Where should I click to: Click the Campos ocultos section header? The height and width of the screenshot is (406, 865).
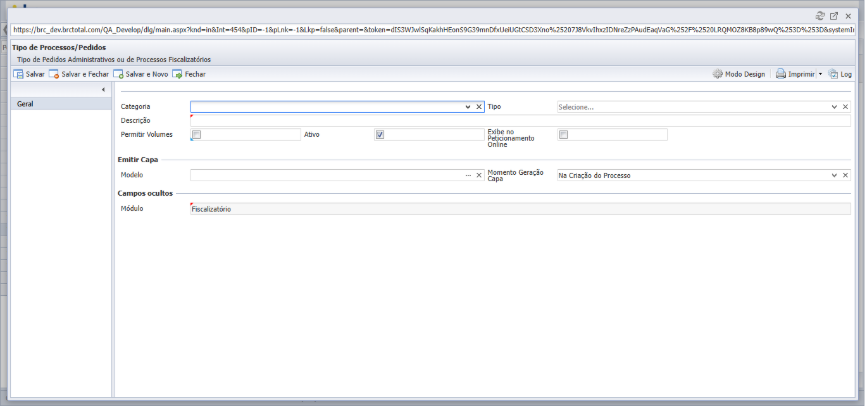[145, 194]
